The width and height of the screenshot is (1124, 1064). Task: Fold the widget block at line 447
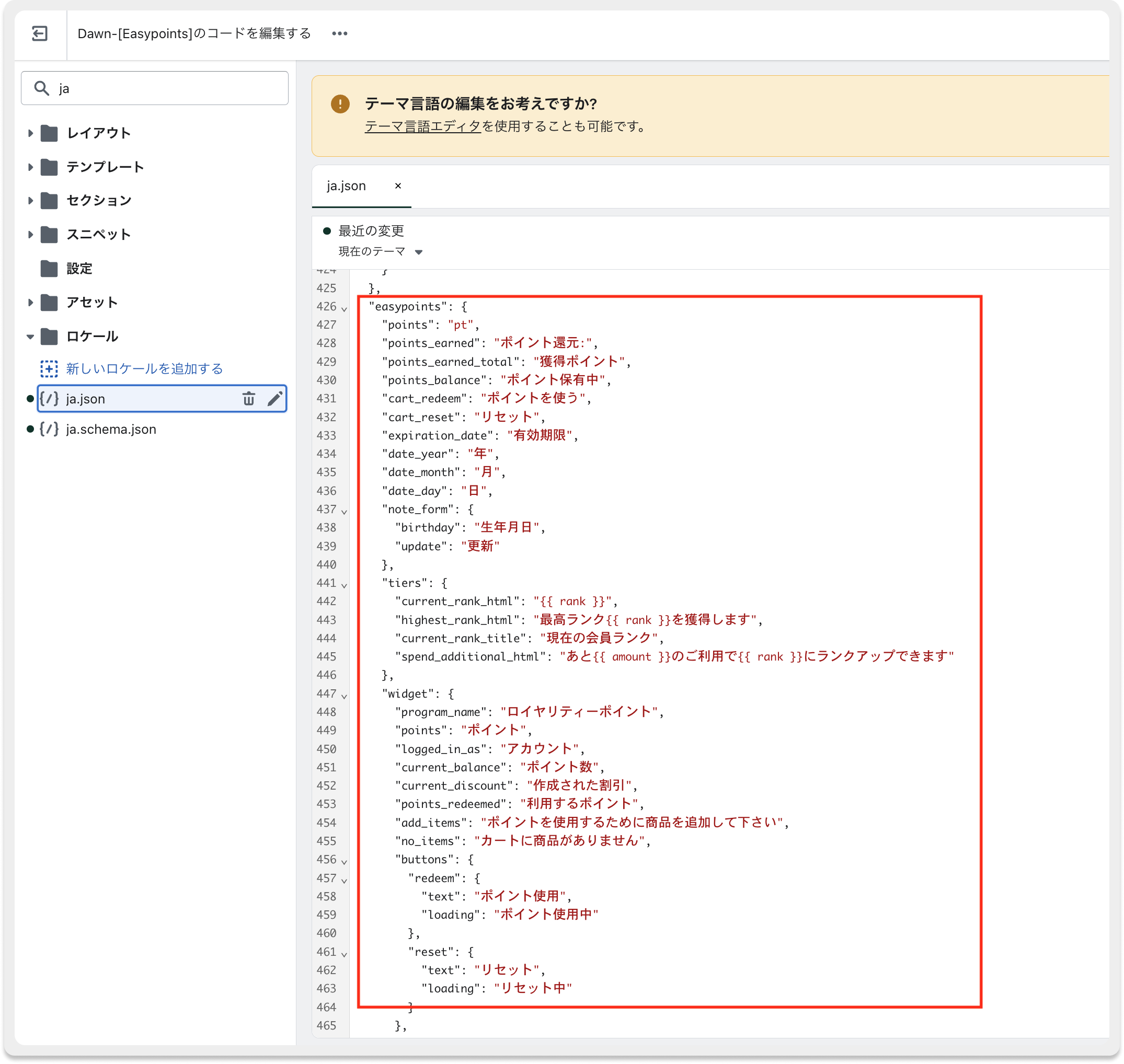coord(344,697)
